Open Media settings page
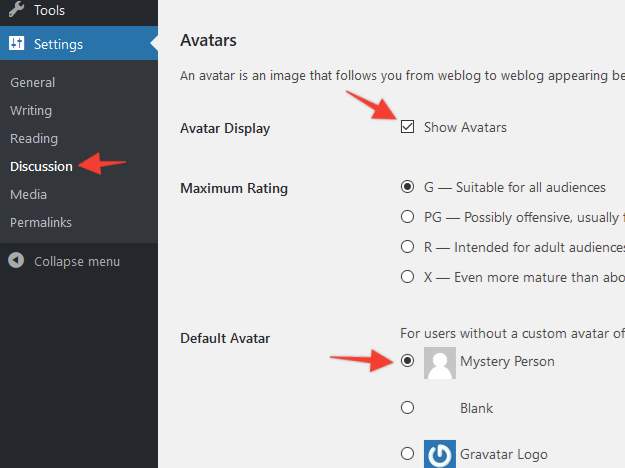The height and width of the screenshot is (468, 625). point(28,195)
